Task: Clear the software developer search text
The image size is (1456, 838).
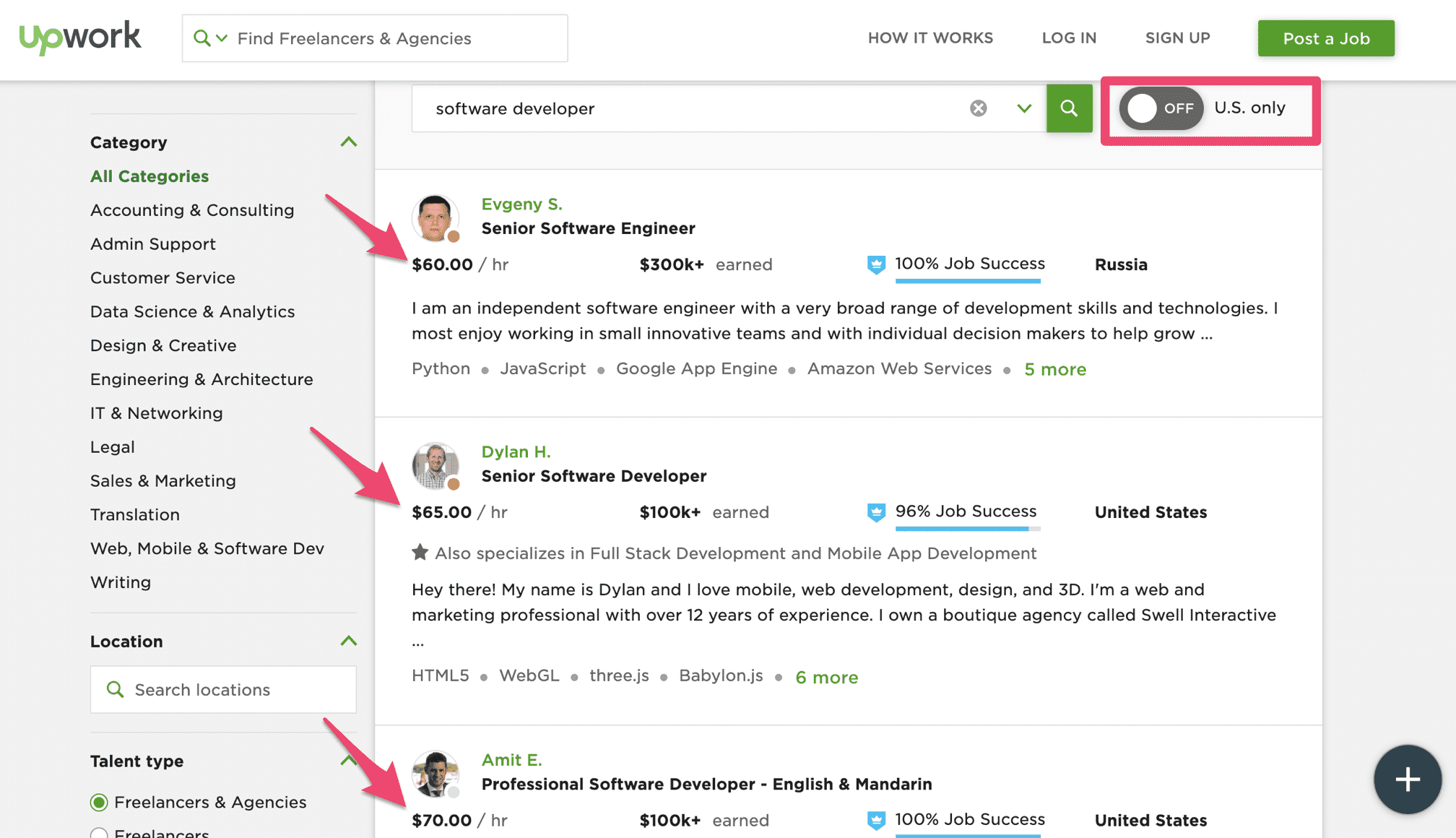Action: tap(978, 108)
